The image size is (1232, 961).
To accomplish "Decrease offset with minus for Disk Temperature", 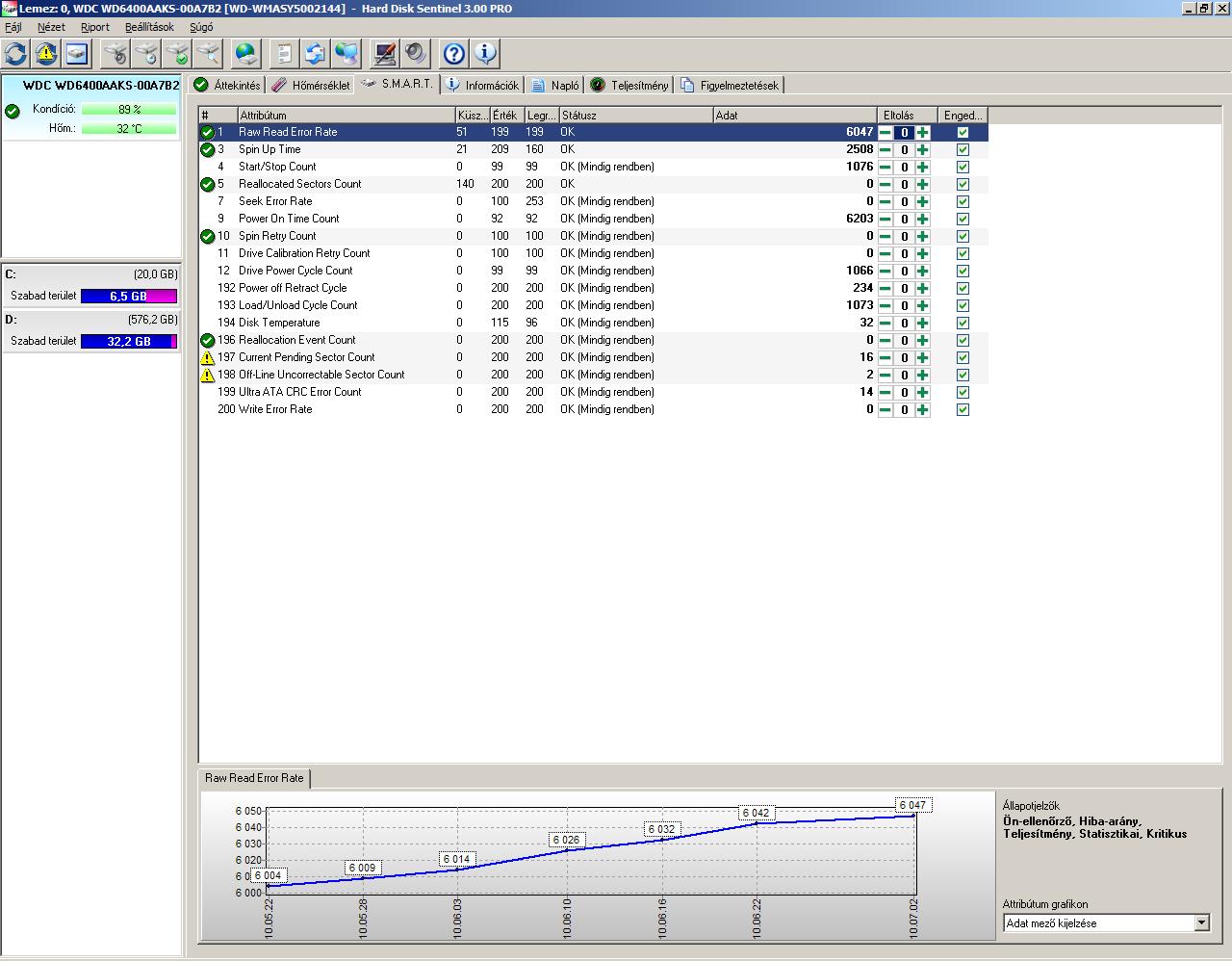I will click(885, 324).
